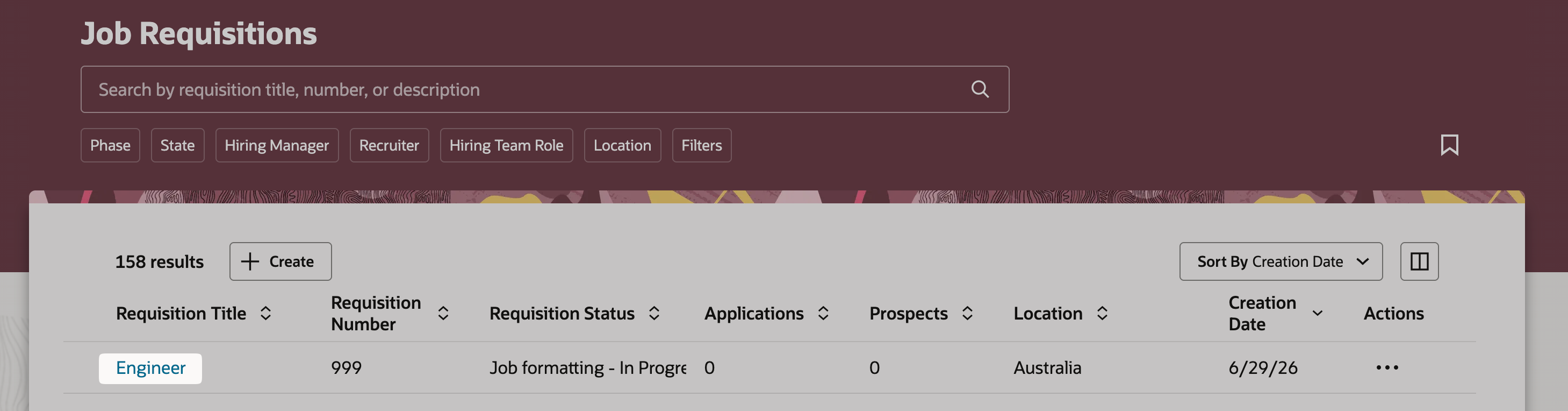Open the State filter chip
Viewport: 1568px width, 411px height.
[x=178, y=145]
